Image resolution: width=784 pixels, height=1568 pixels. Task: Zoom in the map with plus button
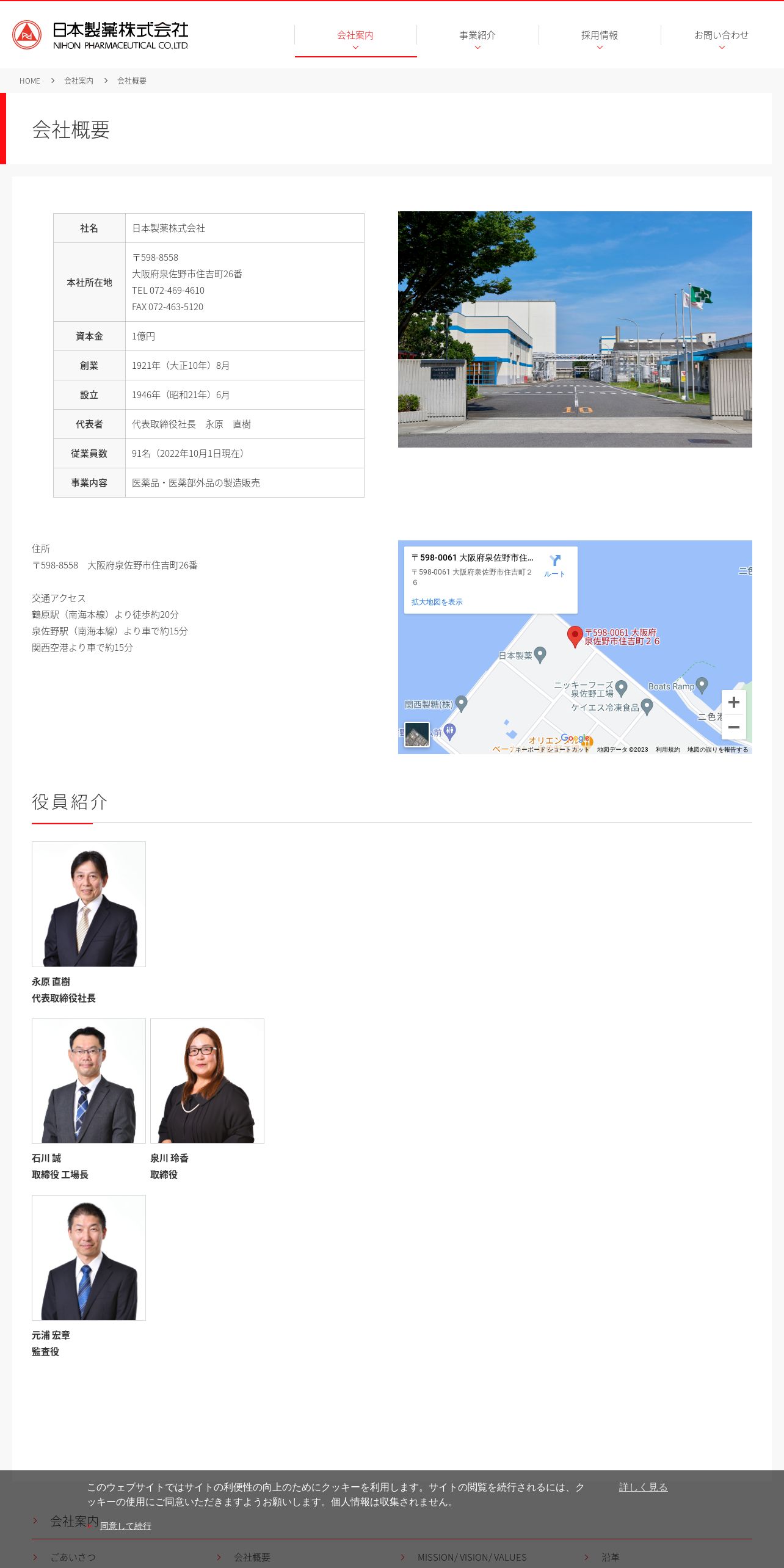pyautogui.click(x=734, y=702)
